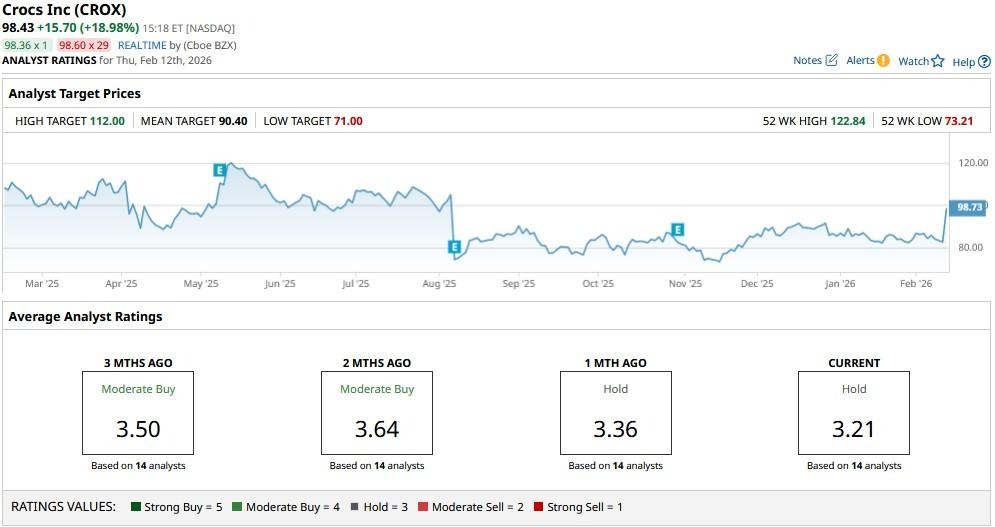
Task: Click the Watch star icon
Action: [938, 61]
